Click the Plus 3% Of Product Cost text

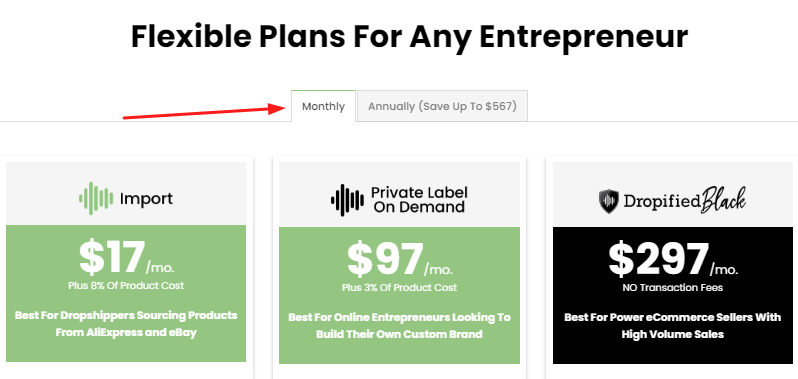(400, 287)
